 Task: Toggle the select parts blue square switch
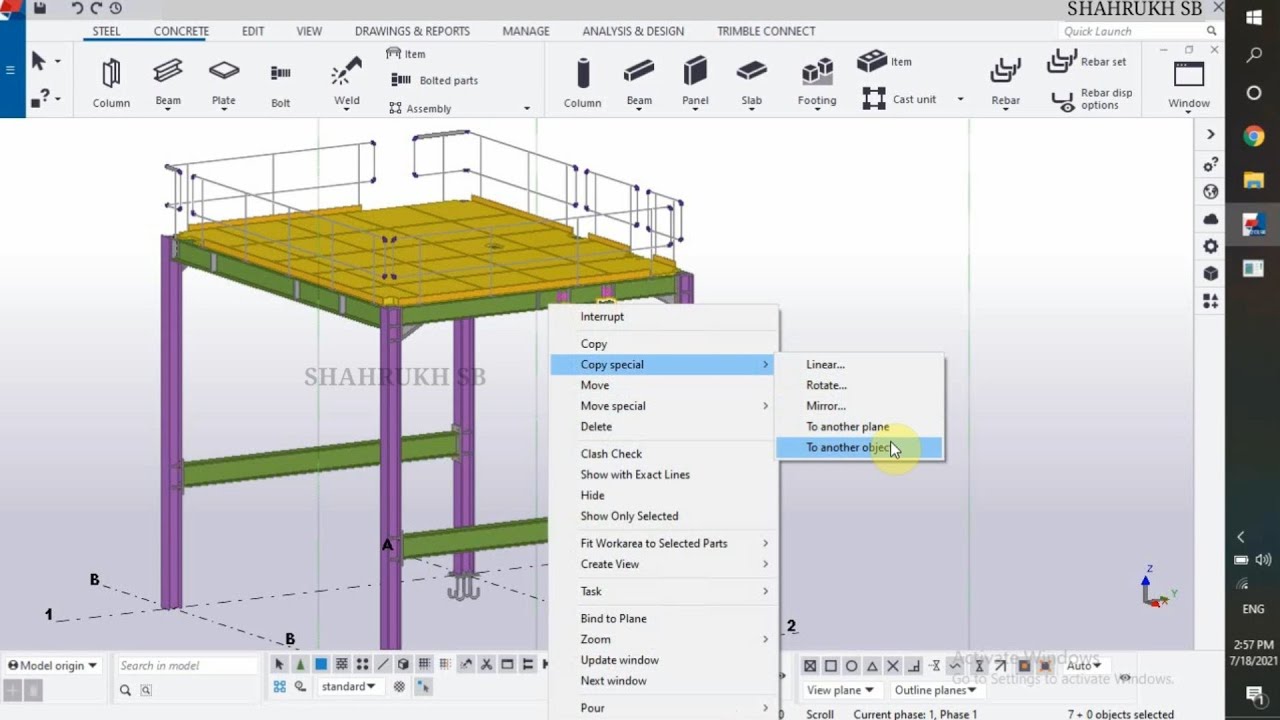(x=321, y=664)
